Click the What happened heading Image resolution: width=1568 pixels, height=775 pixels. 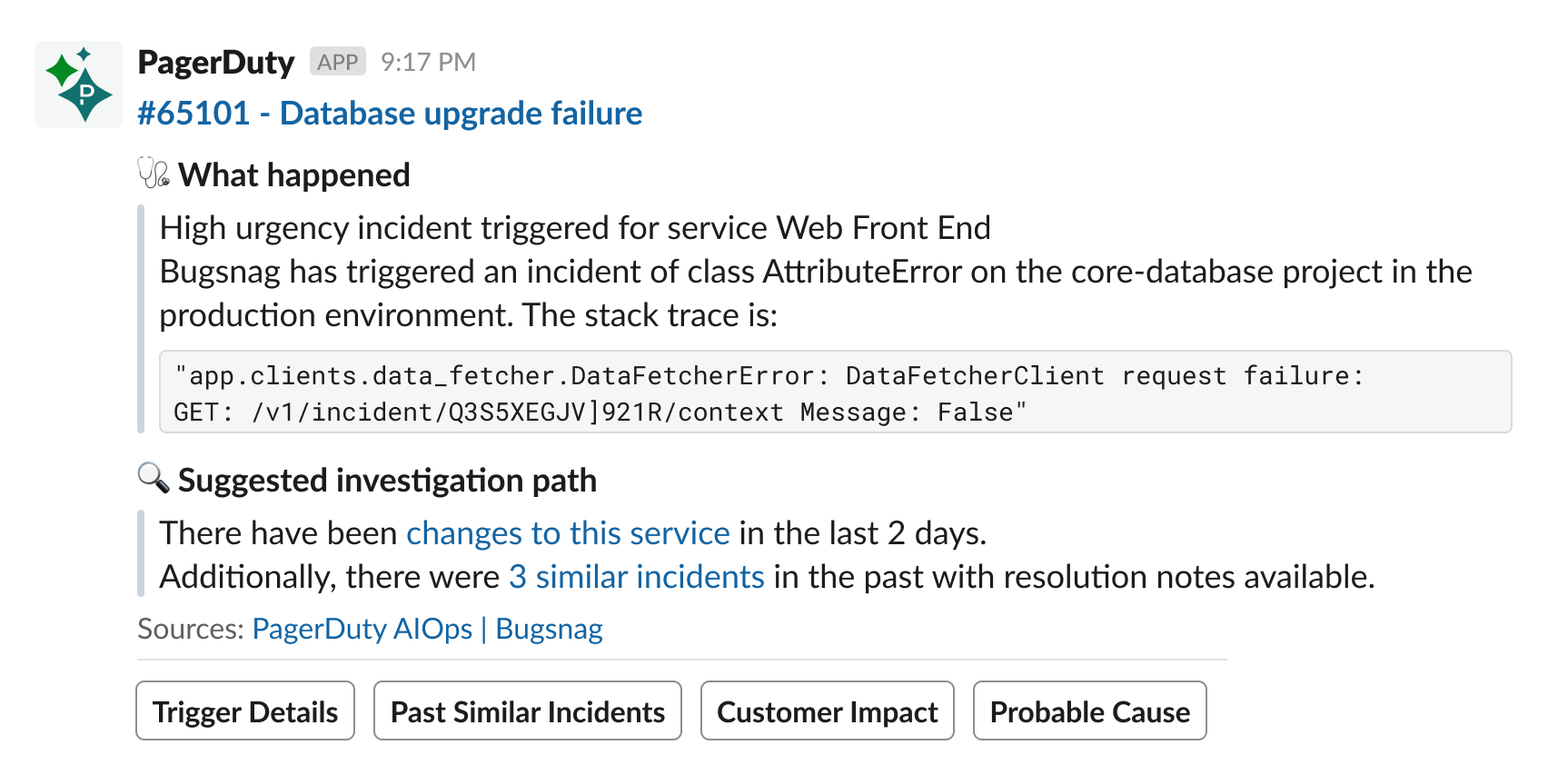pyautogui.click(x=294, y=174)
